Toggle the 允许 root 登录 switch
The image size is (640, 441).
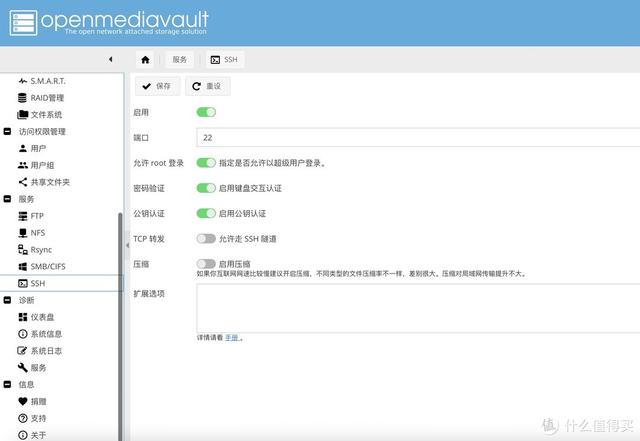pyautogui.click(x=206, y=163)
